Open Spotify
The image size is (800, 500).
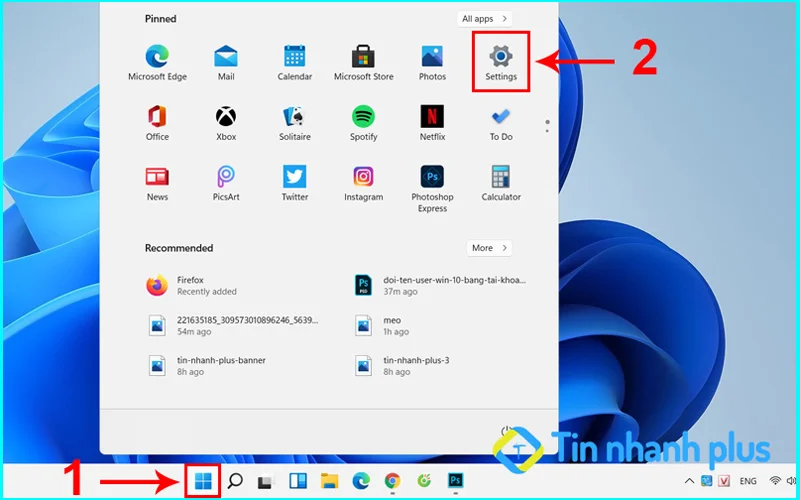click(x=363, y=123)
